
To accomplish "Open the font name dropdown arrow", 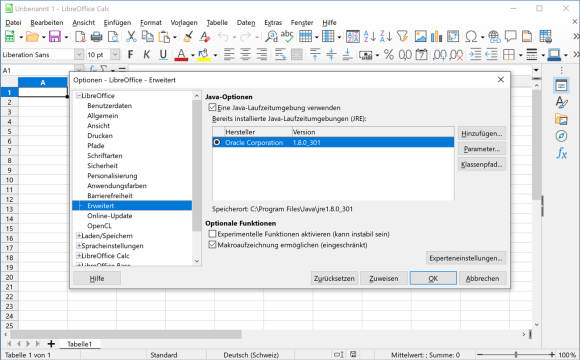I will click(79, 55).
